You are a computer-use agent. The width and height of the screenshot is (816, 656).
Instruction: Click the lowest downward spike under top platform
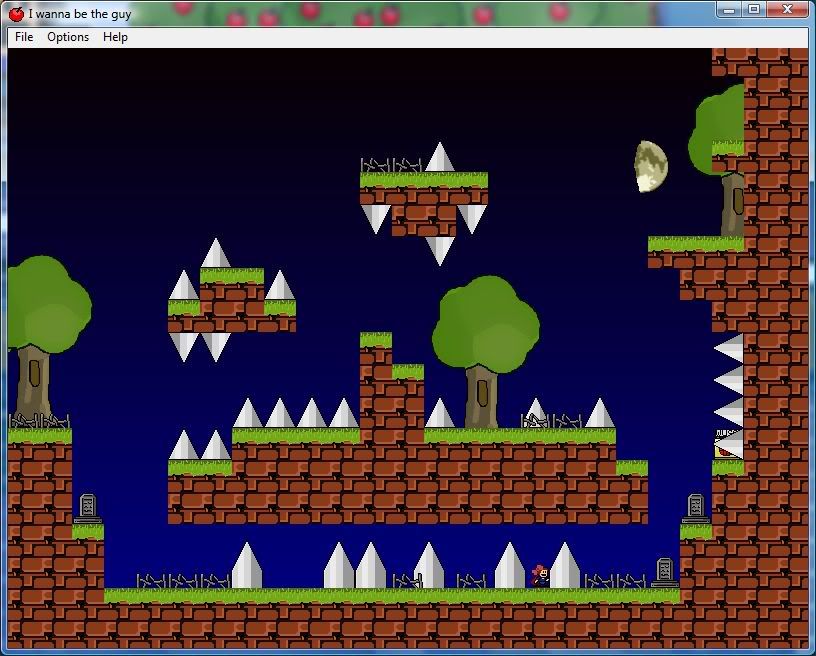tap(440, 251)
